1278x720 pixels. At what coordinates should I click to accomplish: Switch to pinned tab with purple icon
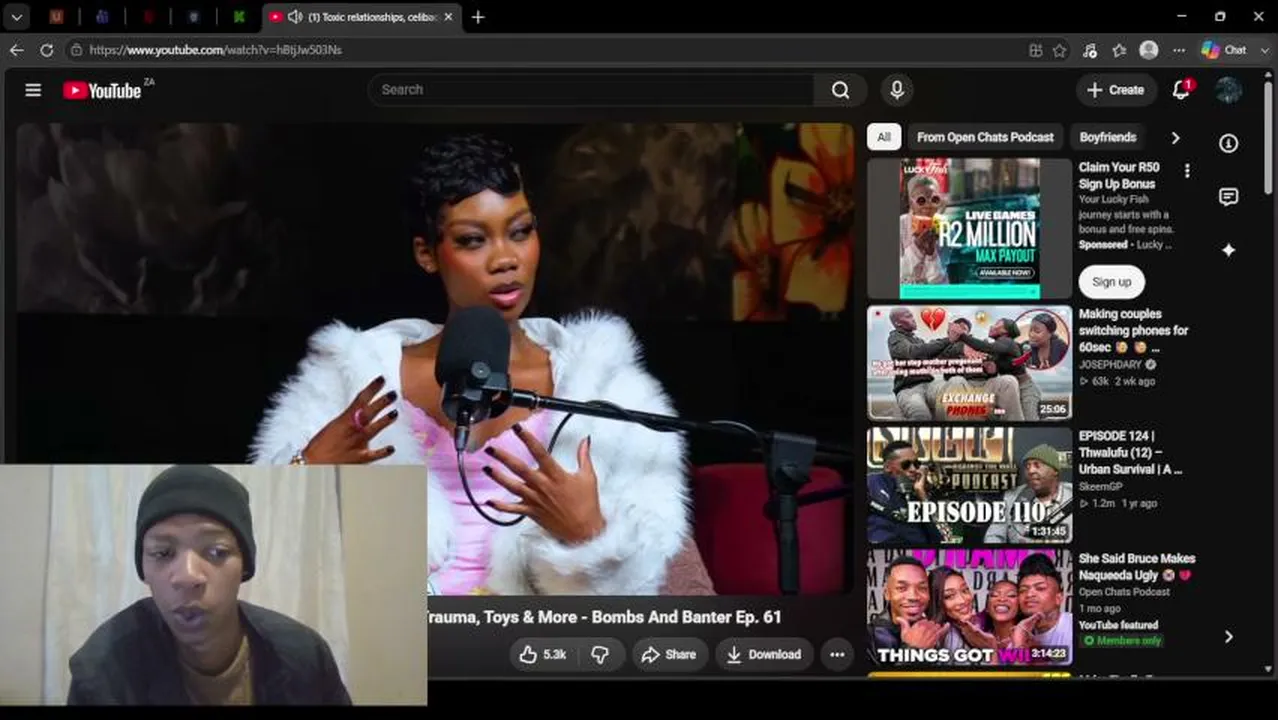pos(102,17)
